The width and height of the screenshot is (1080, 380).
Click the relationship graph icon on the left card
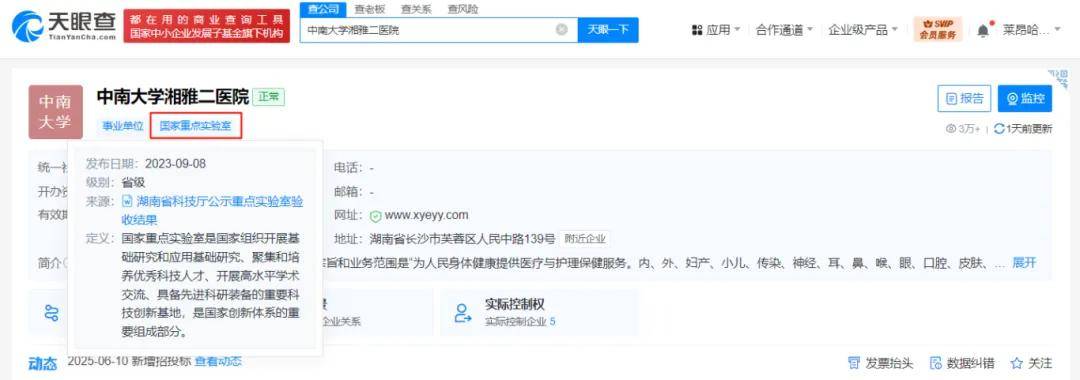pos(52,313)
